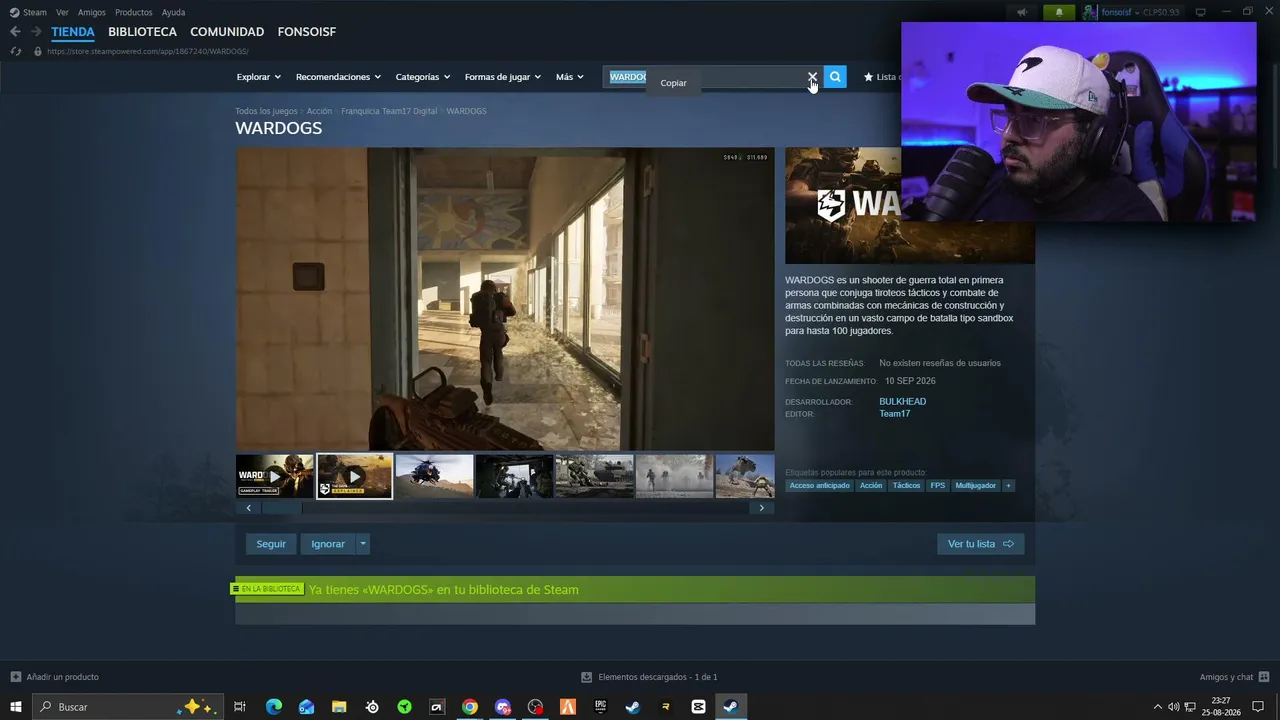
Task: Open the Amigos menu
Action: 92,12
